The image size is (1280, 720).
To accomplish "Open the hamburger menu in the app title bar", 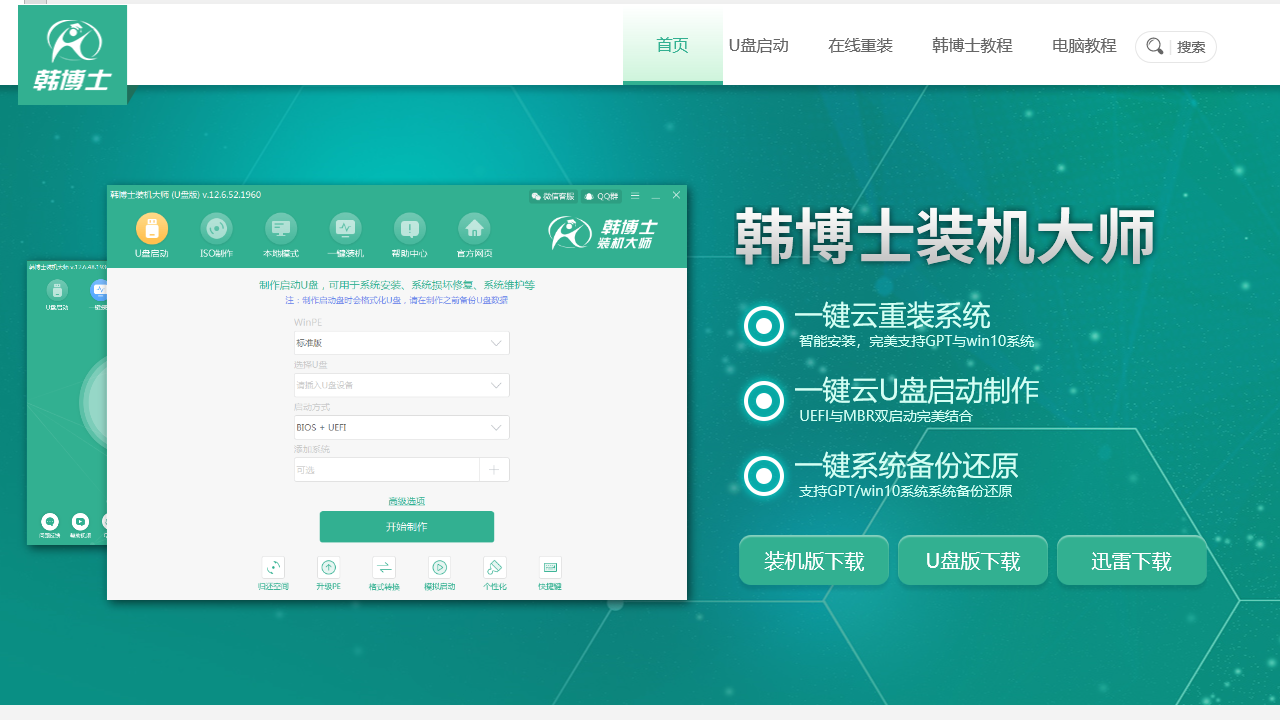I will [635, 196].
